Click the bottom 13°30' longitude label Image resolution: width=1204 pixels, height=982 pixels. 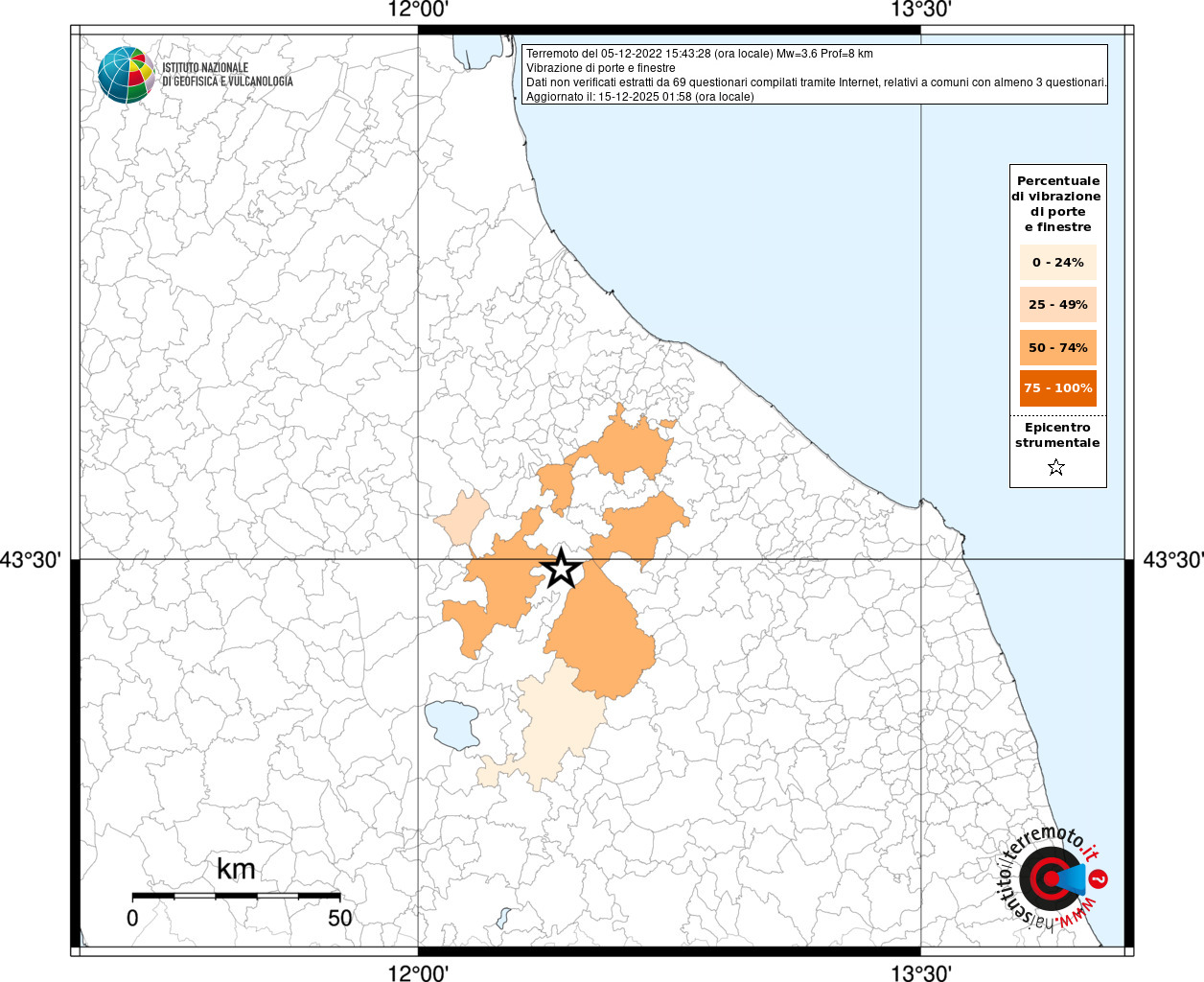pyautogui.click(x=921, y=973)
